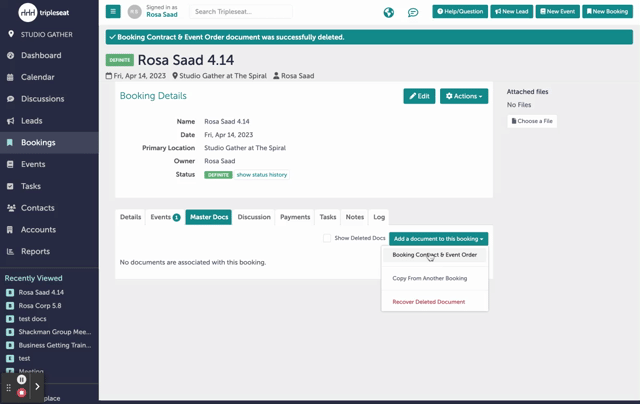
Task: Click the Choose a File button
Action: [x=532, y=121]
